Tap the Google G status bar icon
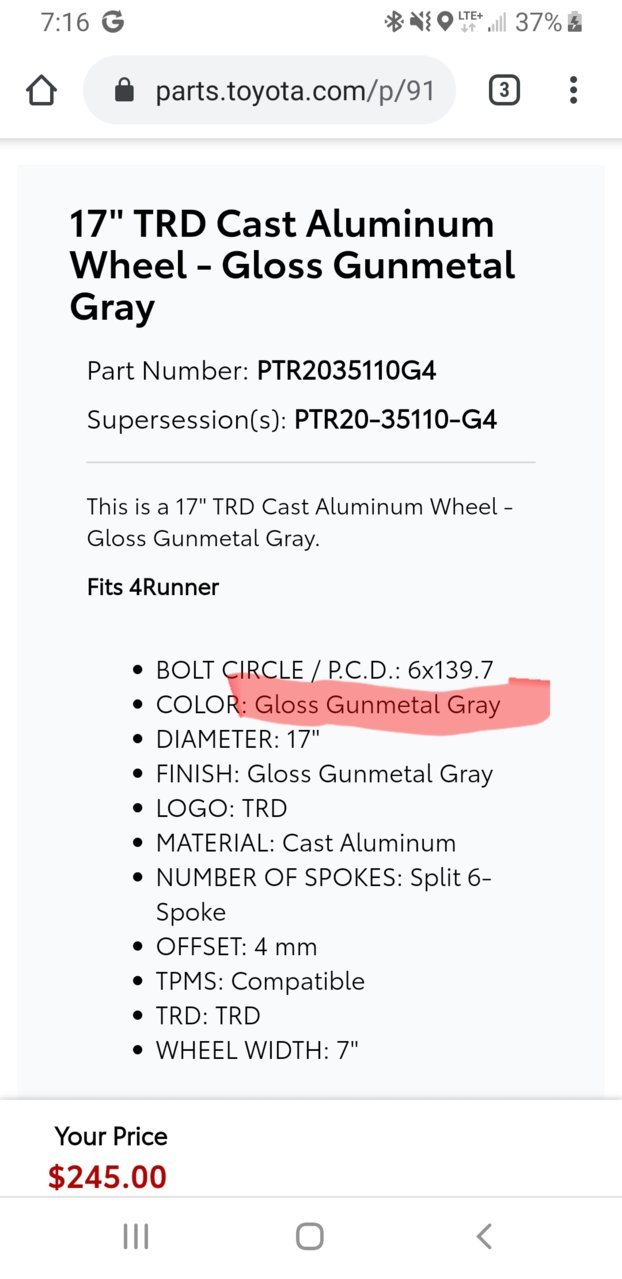This screenshot has width=622, height=1279. [x=113, y=22]
